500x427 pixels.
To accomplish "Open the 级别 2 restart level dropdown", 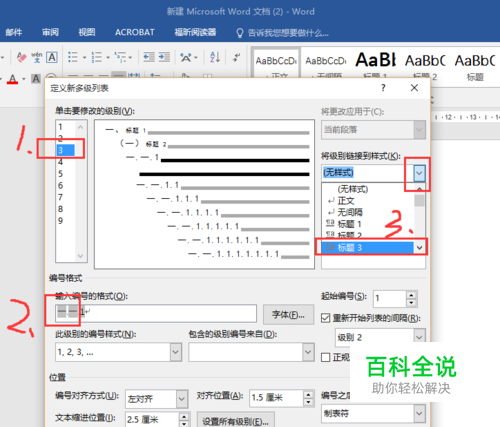I will click(x=419, y=337).
